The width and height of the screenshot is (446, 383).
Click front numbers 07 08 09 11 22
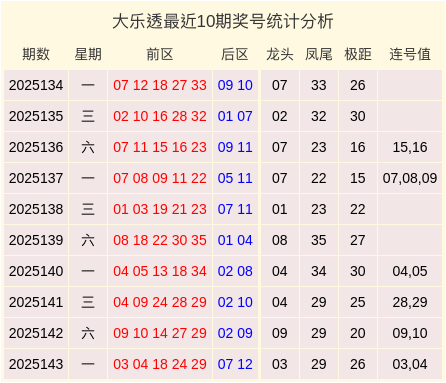pyautogui.click(x=160, y=178)
